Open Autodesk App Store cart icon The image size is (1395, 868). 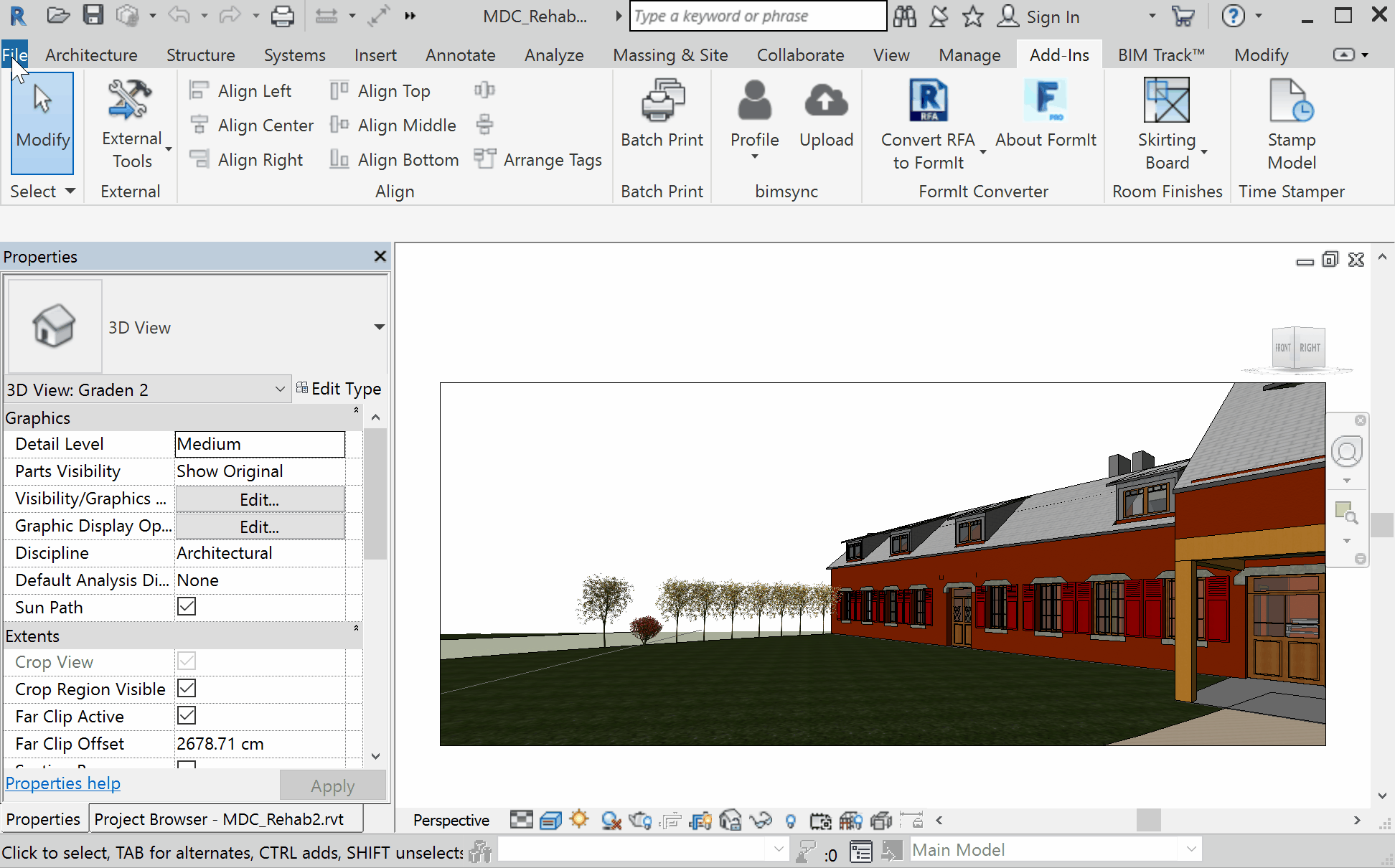tap(1183, 16)
